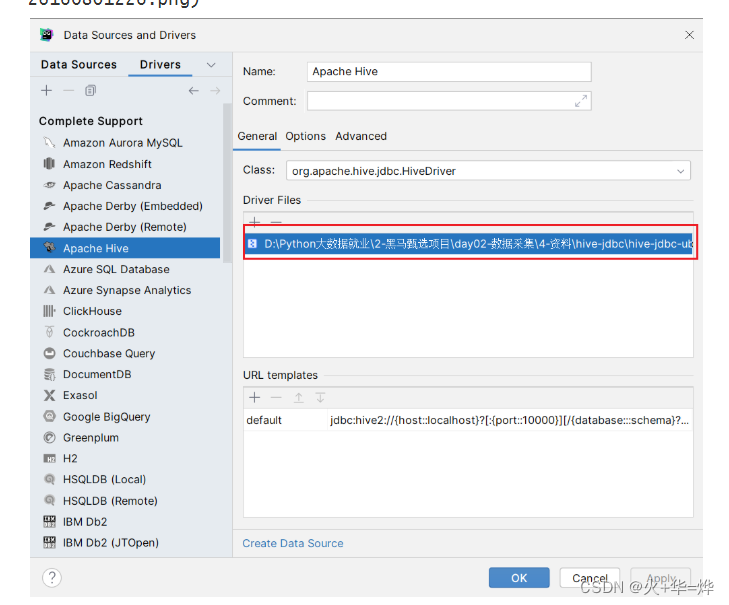729x605 pixels.
Task: Click the Exasol X icon
Action: click(49, 395)
